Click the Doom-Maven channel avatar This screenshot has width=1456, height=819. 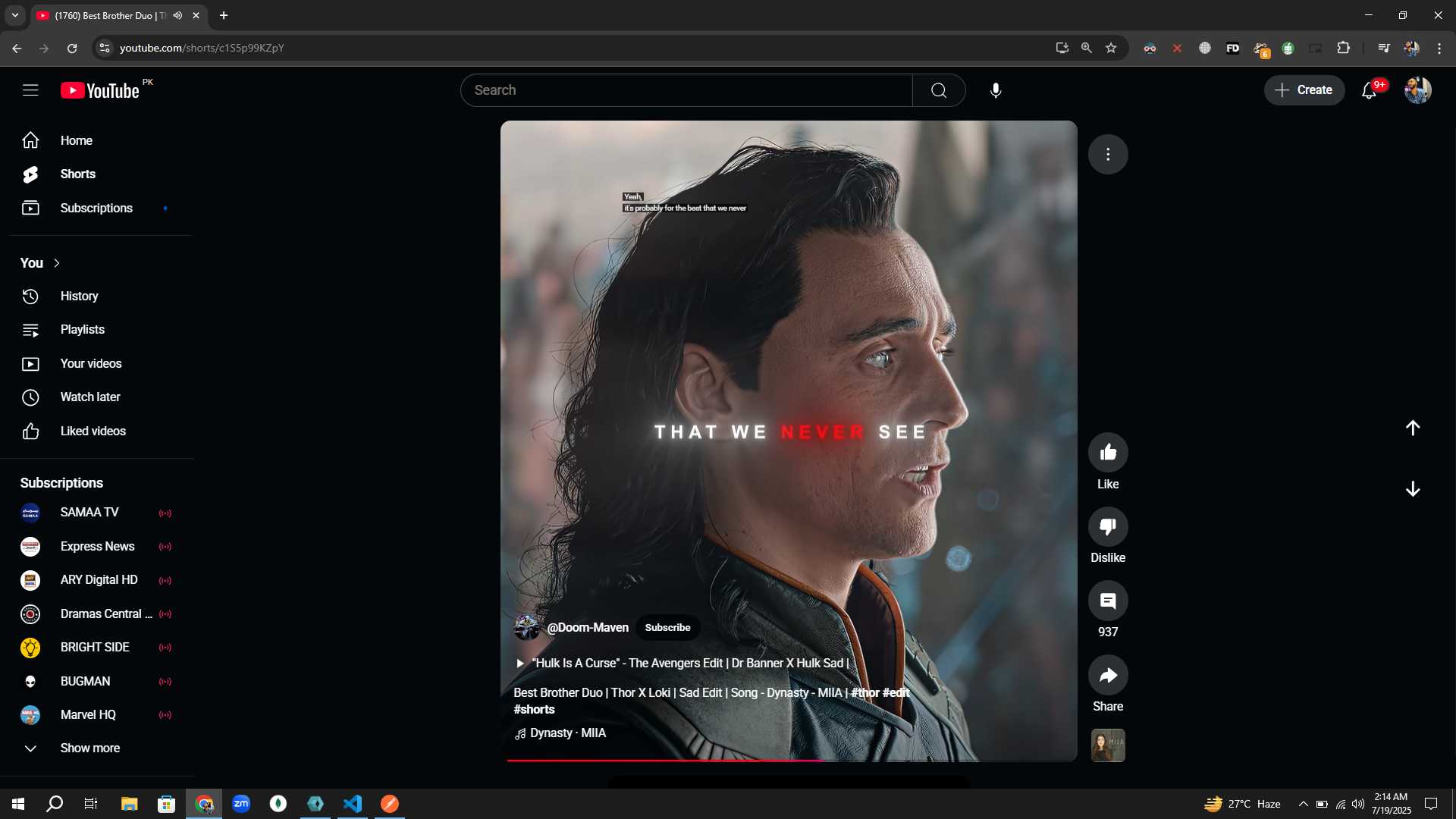527,628
